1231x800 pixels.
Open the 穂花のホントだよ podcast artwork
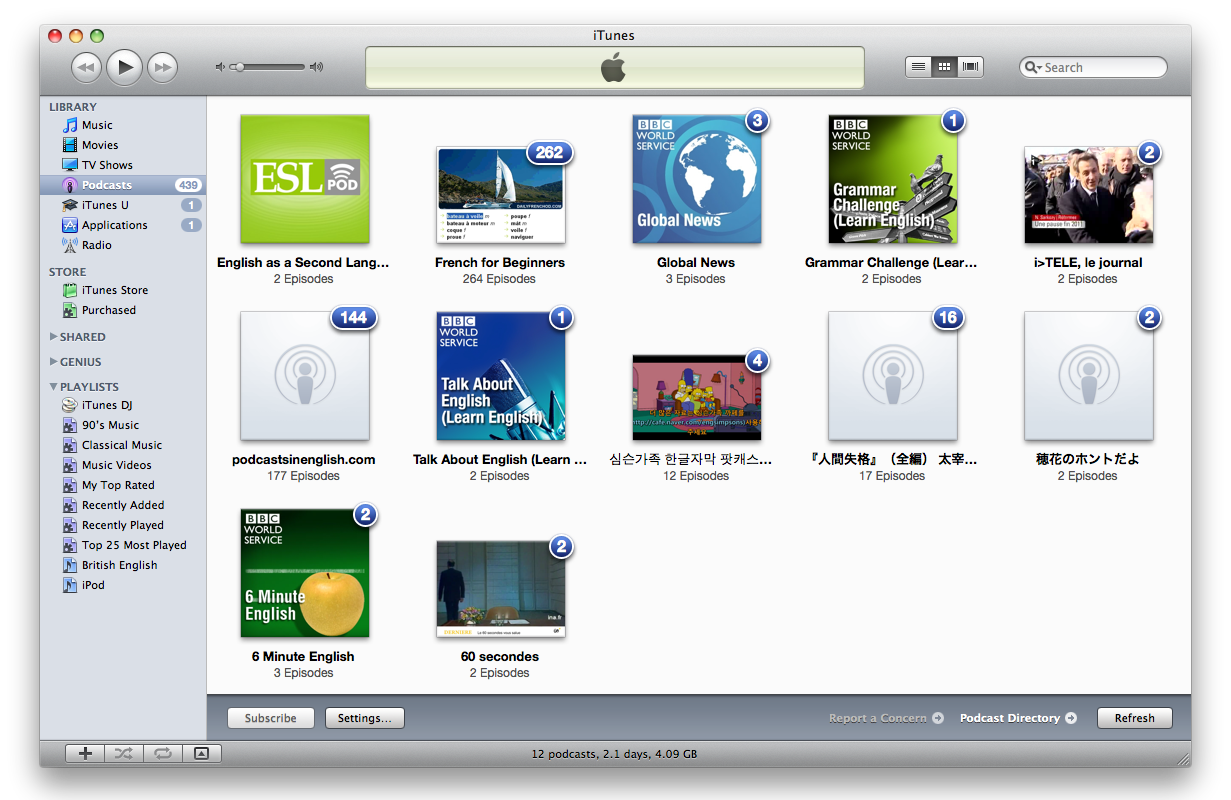point(1089,376)
